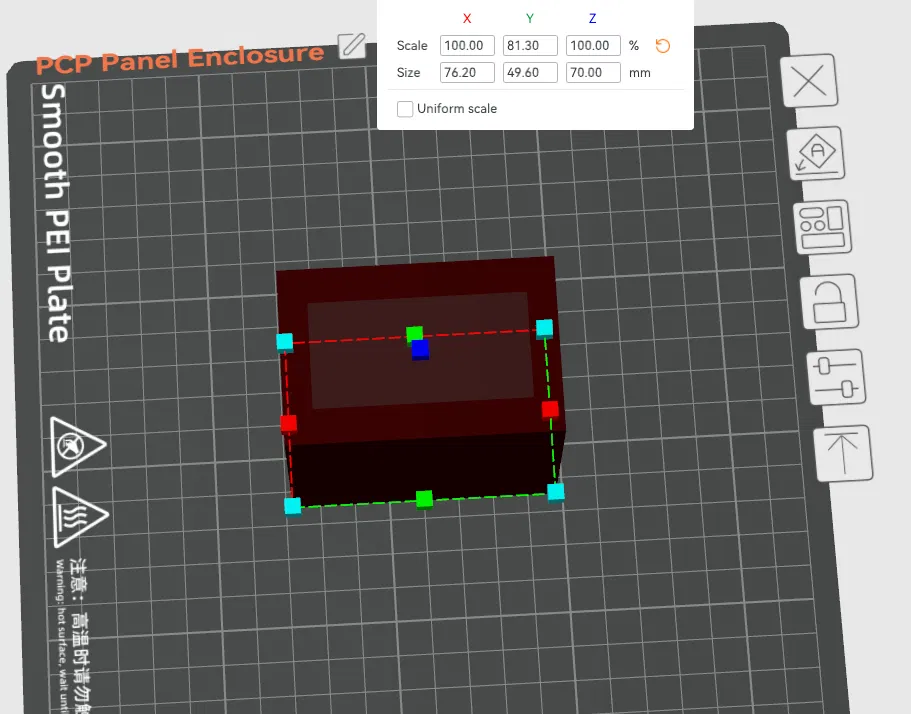911x714 pixels.
Task: Click the Size Y field showing 49.60
Action: click(530, 73)
